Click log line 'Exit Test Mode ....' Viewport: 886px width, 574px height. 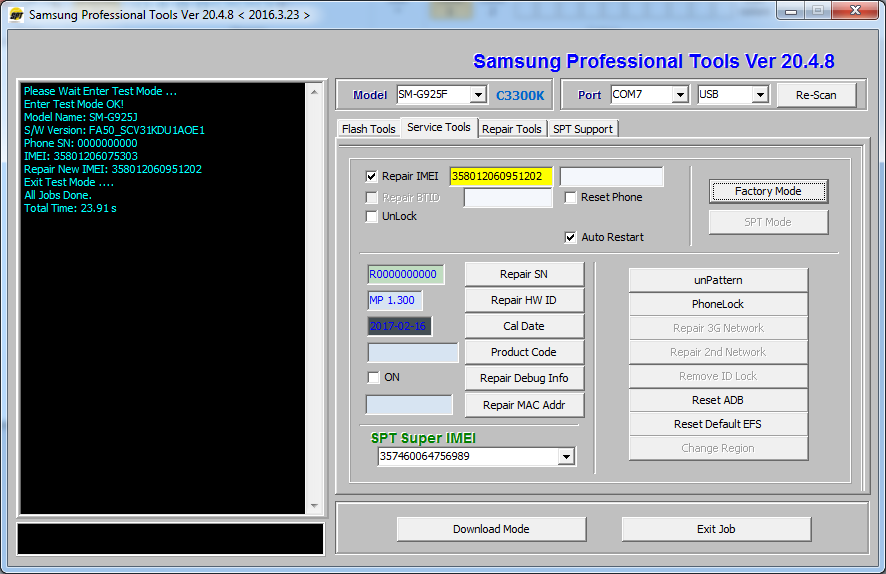pos(68,182)
